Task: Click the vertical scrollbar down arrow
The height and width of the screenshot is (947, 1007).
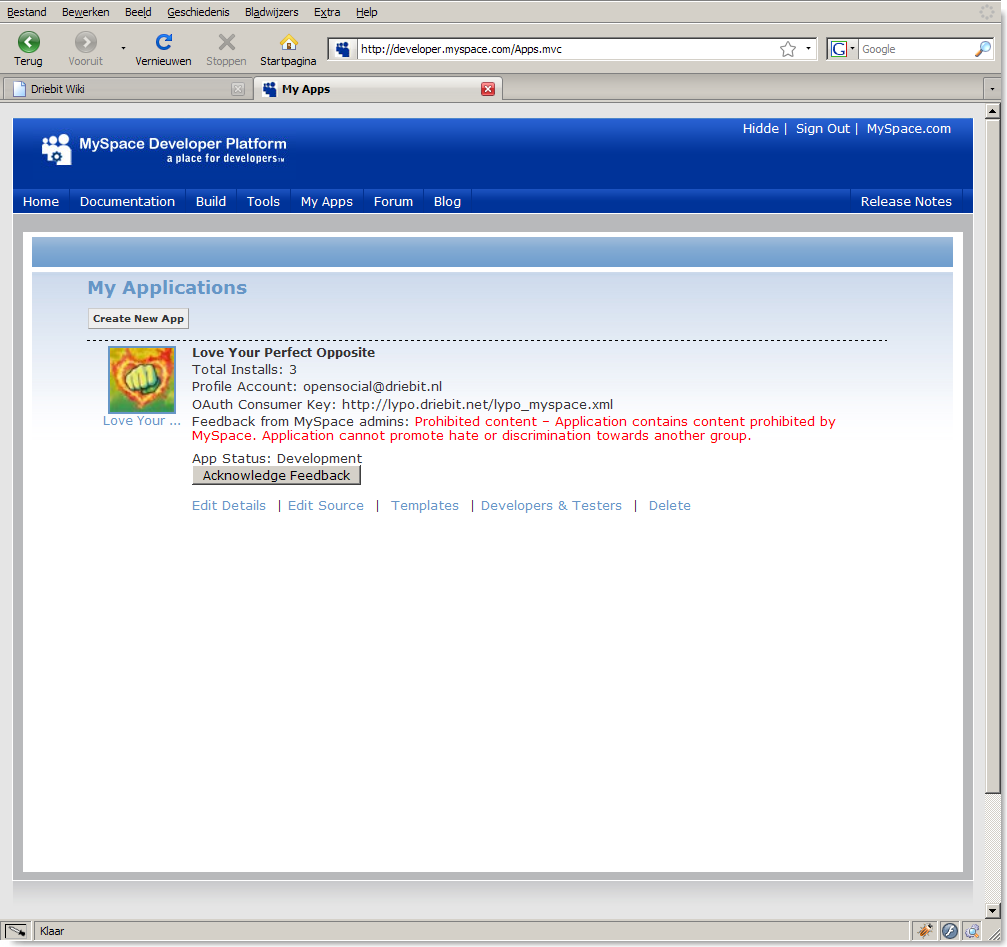Action: (x=992, y=910)
